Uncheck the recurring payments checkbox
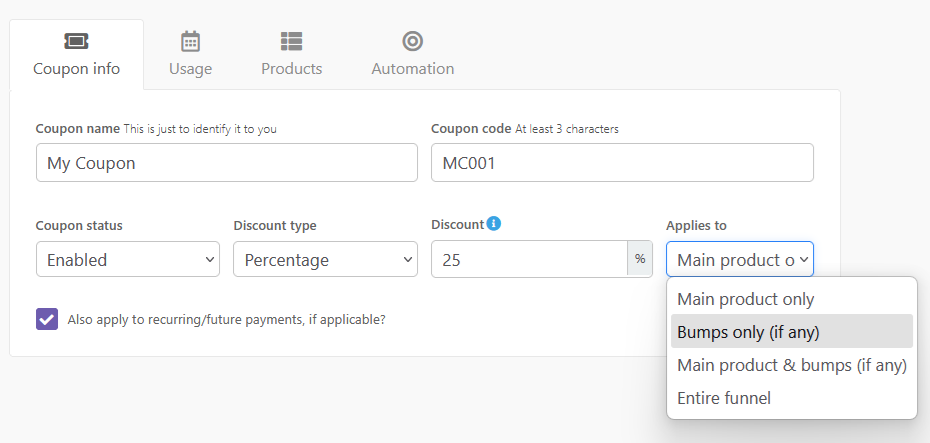The height and width of the screenshot is (443, 930). [46, 319]
